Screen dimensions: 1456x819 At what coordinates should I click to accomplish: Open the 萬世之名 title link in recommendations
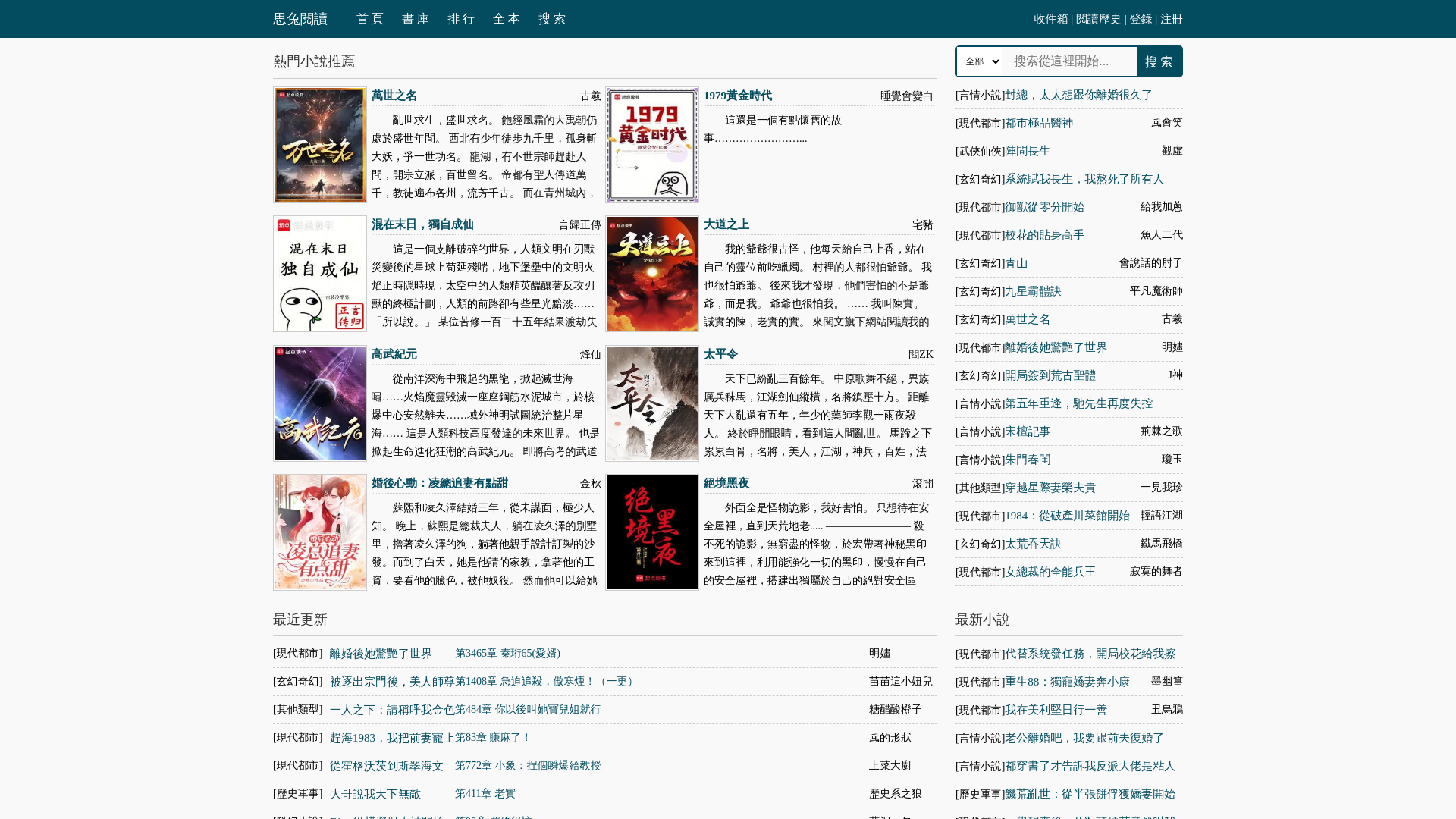tap(394, 96)
